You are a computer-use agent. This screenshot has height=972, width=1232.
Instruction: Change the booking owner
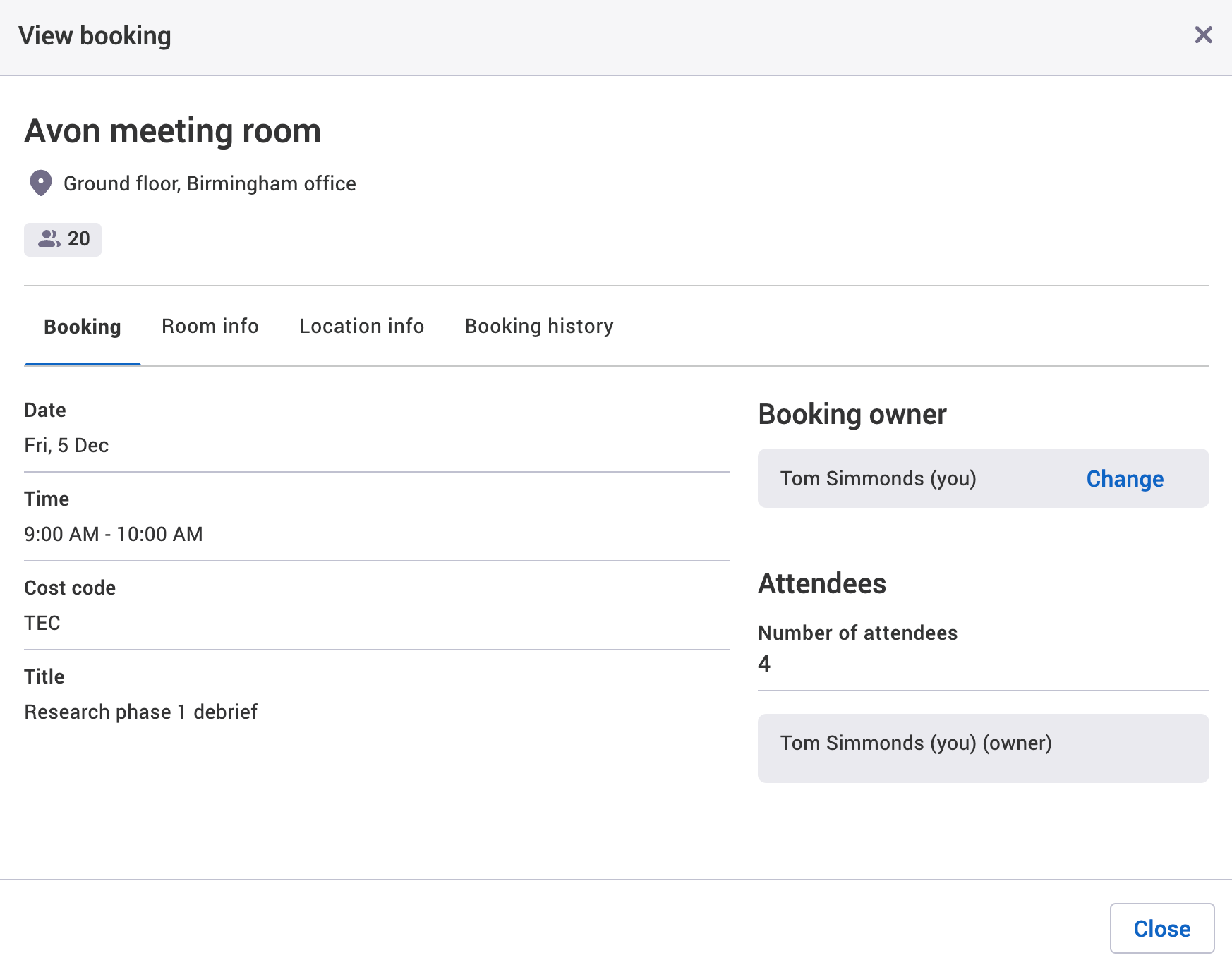click(1124, 479)
